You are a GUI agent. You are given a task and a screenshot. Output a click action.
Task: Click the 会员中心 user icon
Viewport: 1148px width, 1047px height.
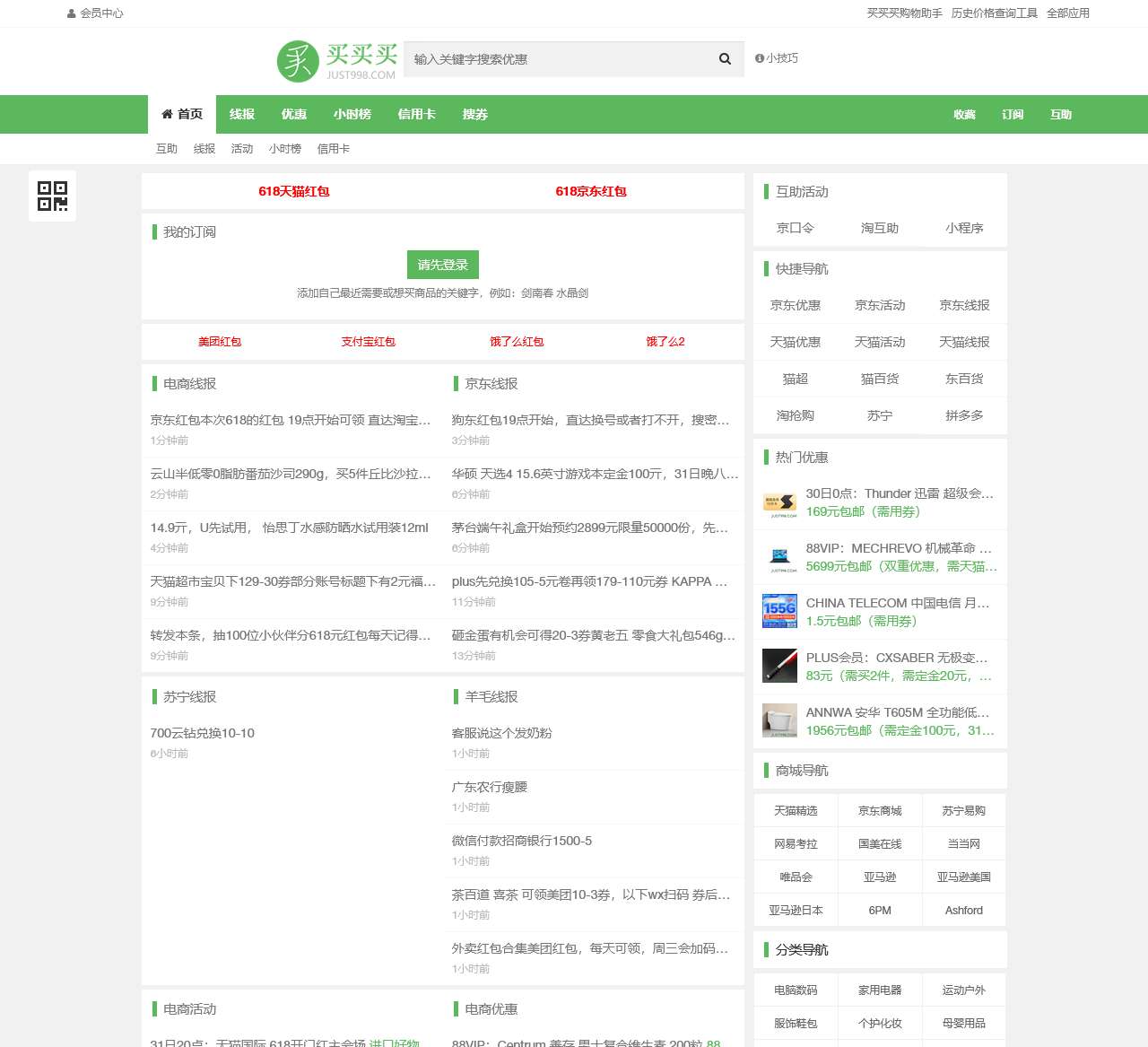[x=72, y=13]
